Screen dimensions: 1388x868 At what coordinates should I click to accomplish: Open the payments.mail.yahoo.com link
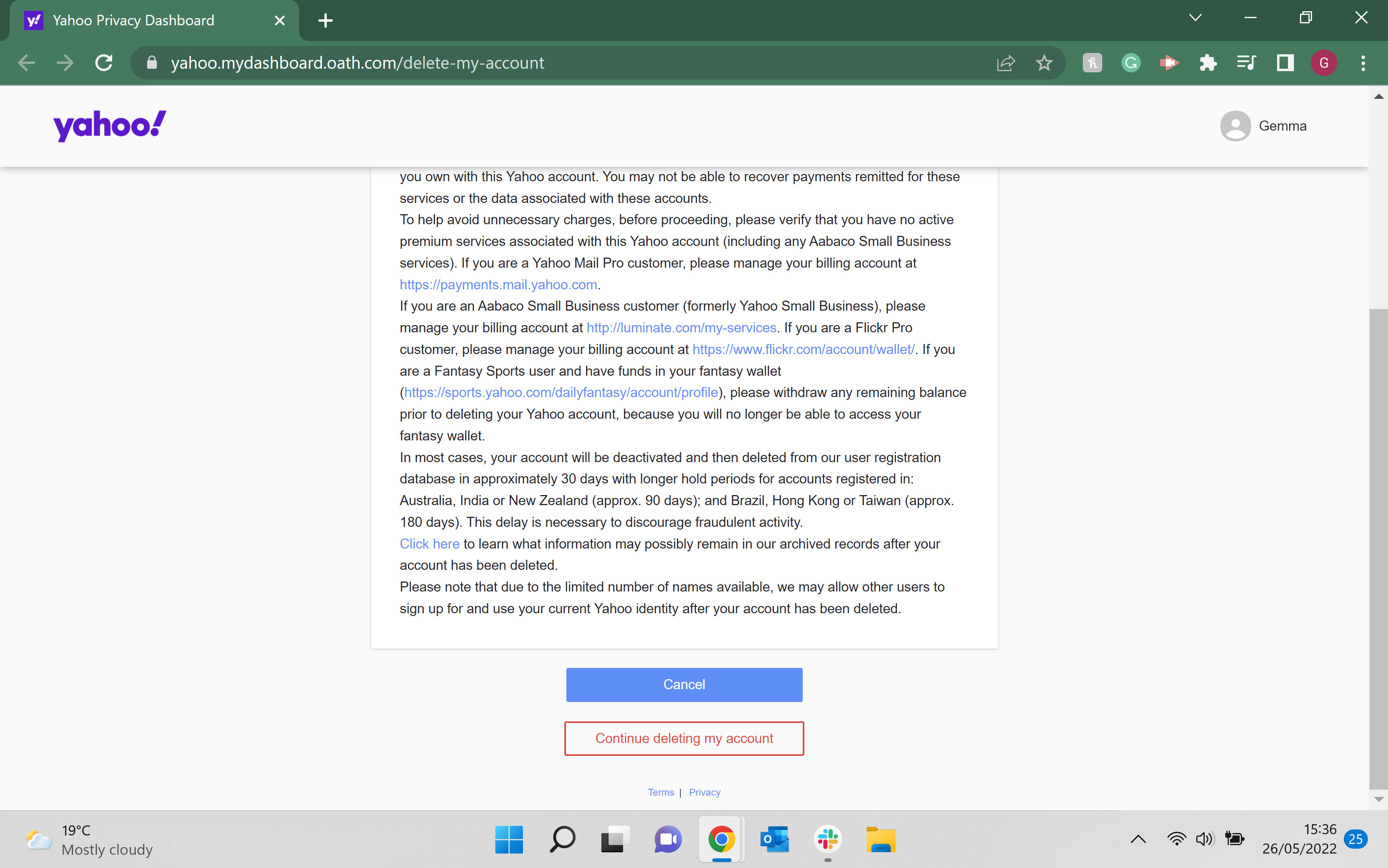pyautogui.click(x=498, y=285)
